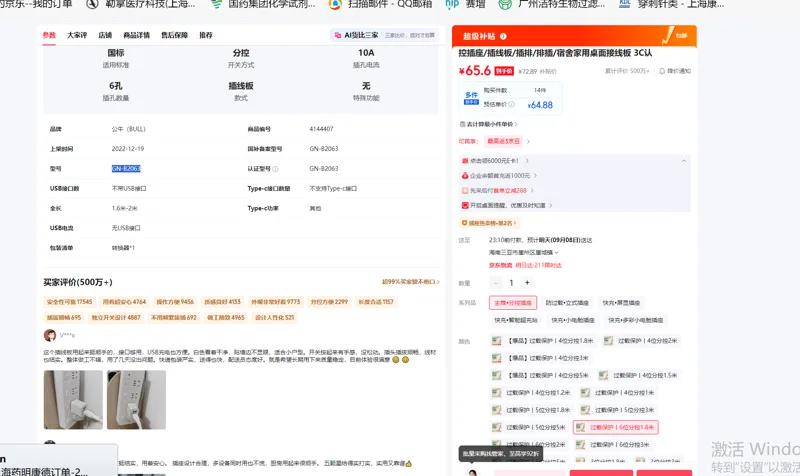
Task: Open the 大家评 tab
Action: coord(77,35)
